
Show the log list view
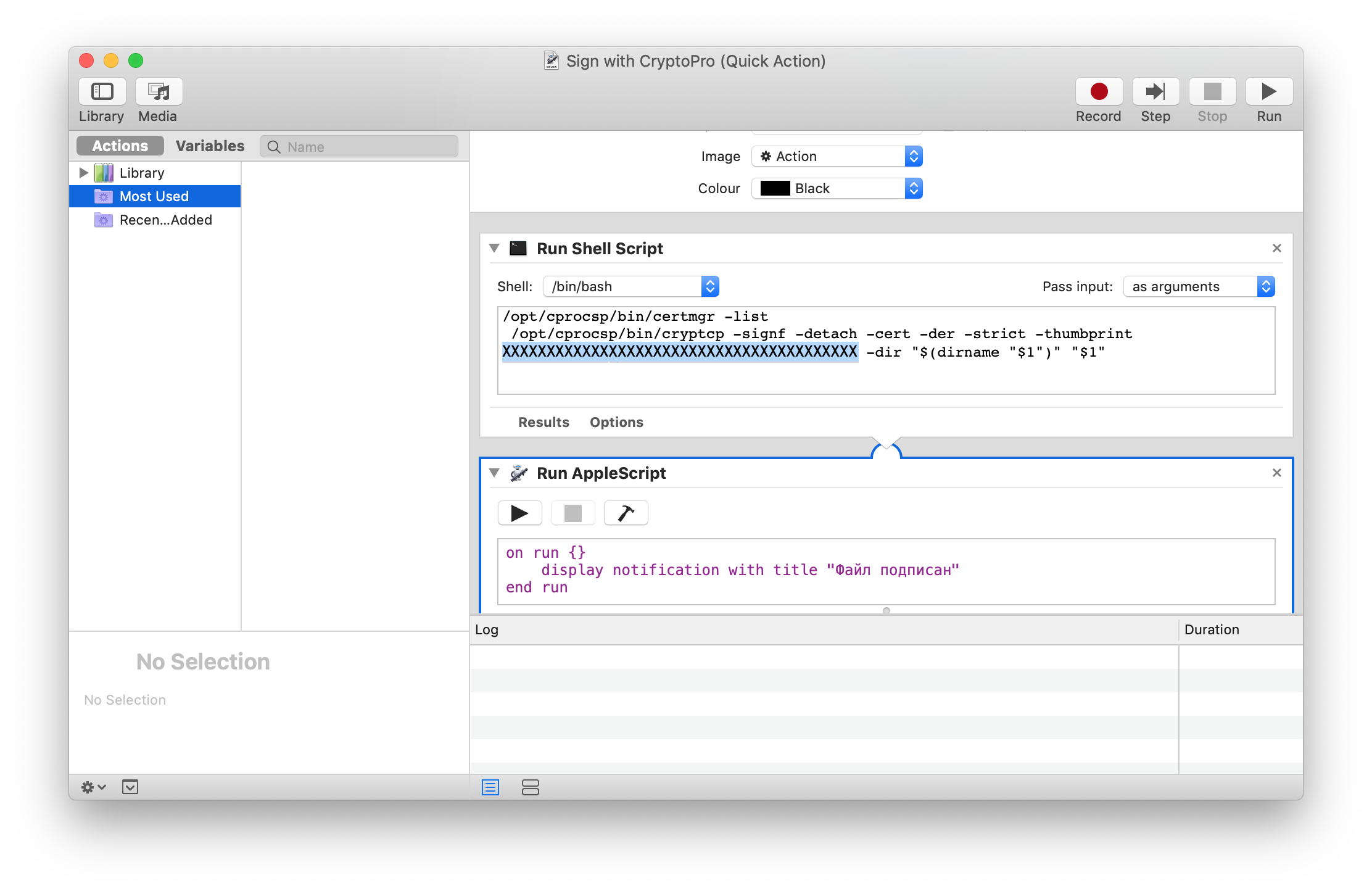tap(490, 787)
